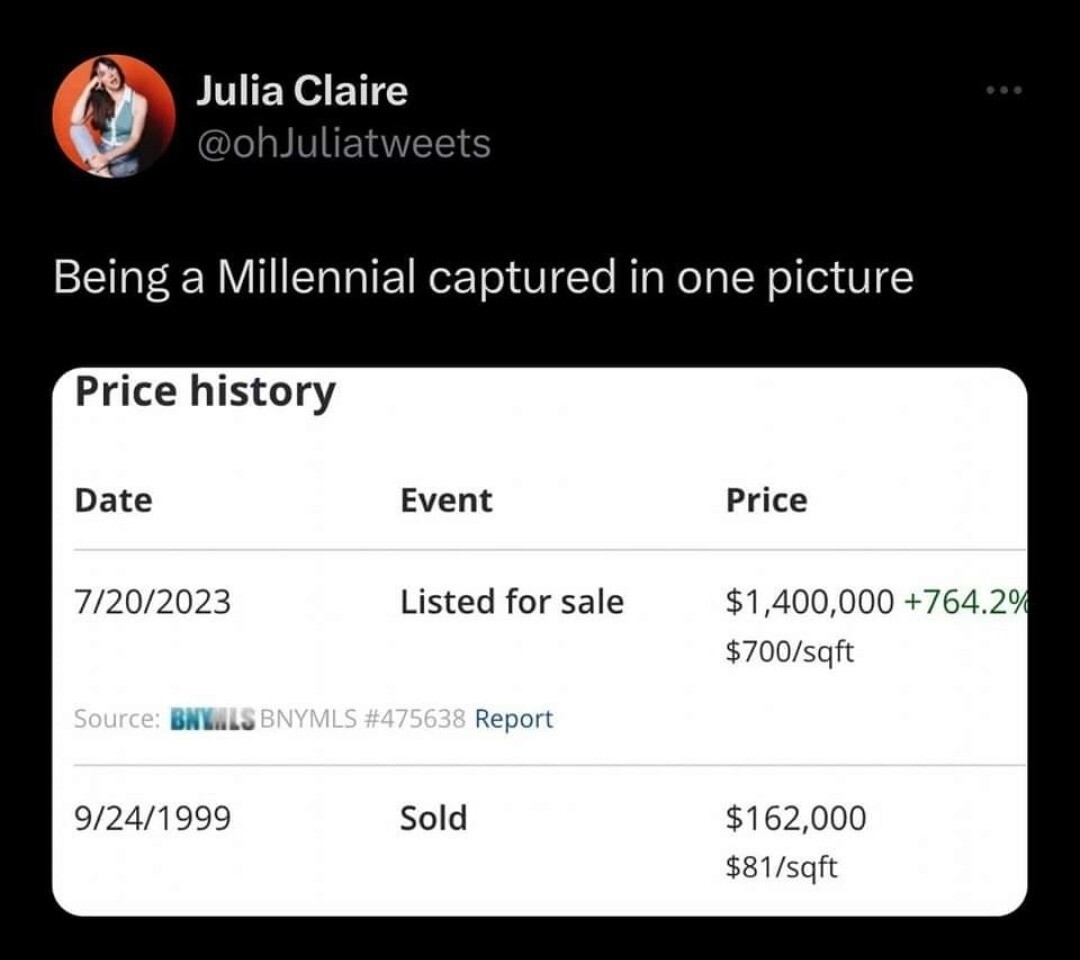Click the Julia Claire display name
The height and width of the screenshot is (960, 1080).
pyautogui.click(x=301, y=91)
